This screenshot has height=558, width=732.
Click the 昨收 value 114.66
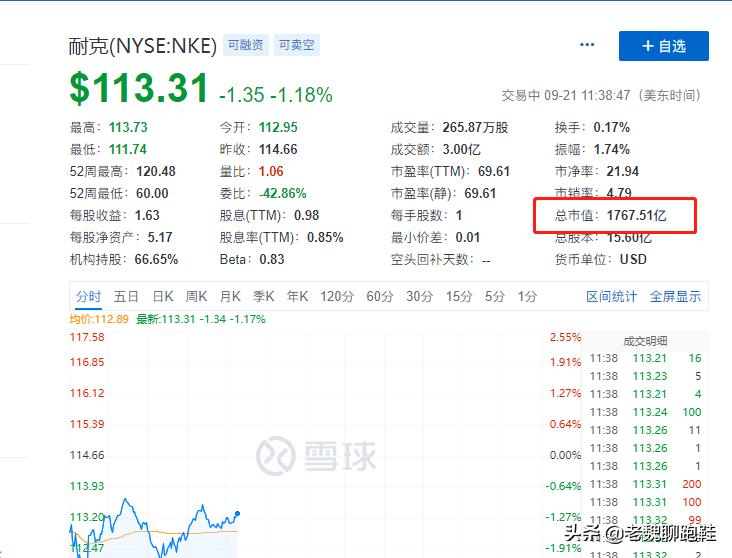[x=278, y=149]
